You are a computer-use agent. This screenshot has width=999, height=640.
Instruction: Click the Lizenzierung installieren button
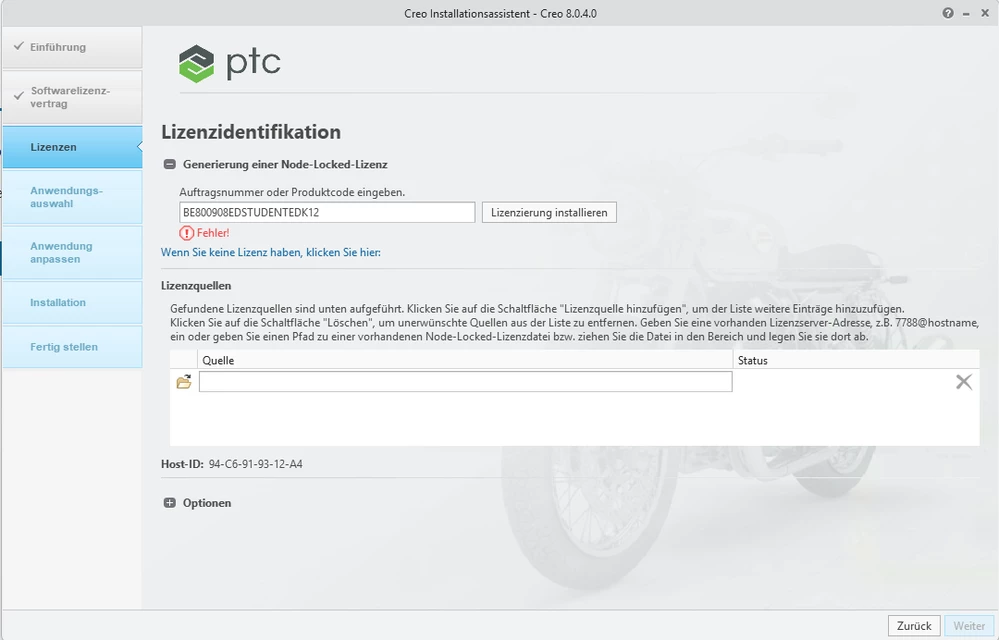(x=548, y=211)
